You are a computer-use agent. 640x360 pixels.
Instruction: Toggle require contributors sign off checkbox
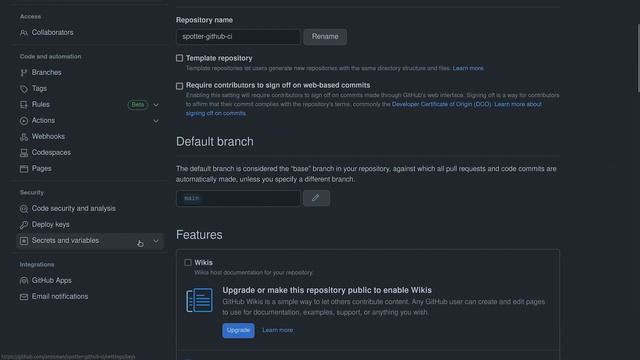[x=180, y=86]
